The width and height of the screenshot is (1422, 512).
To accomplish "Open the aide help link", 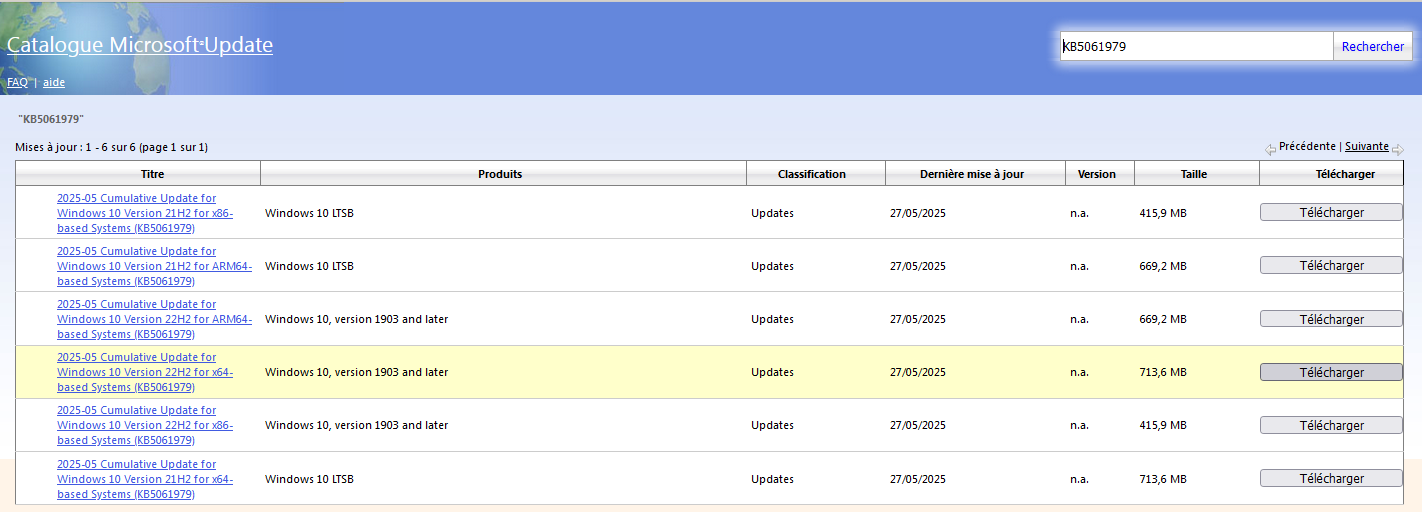I will [x=54, y=82].
